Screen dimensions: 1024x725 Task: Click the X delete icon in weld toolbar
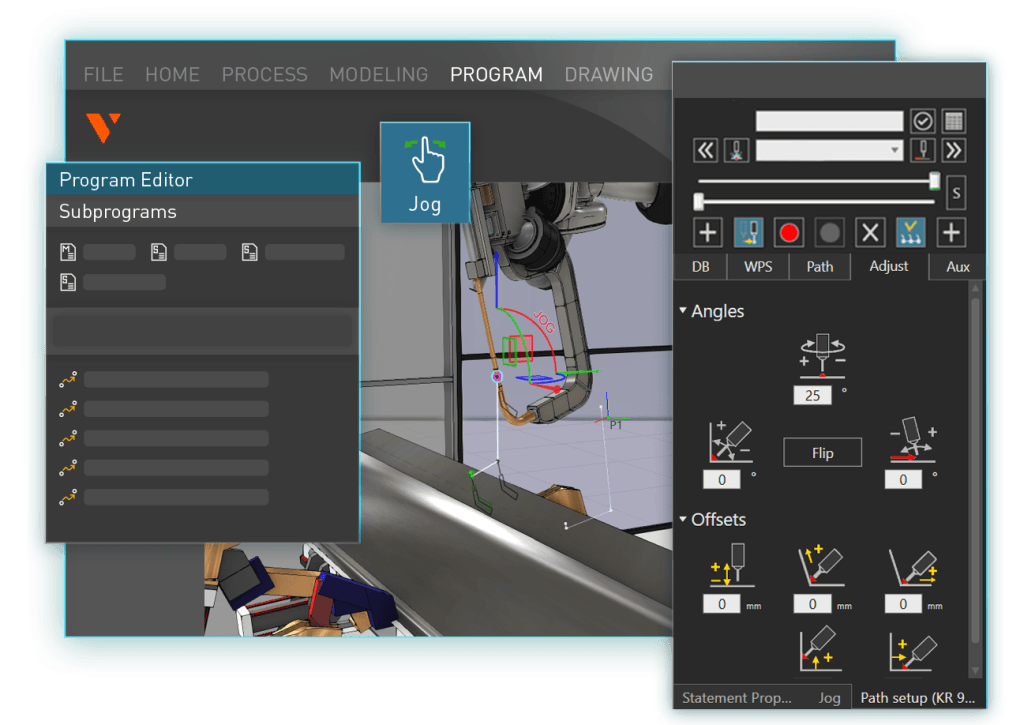pos(870,233)
